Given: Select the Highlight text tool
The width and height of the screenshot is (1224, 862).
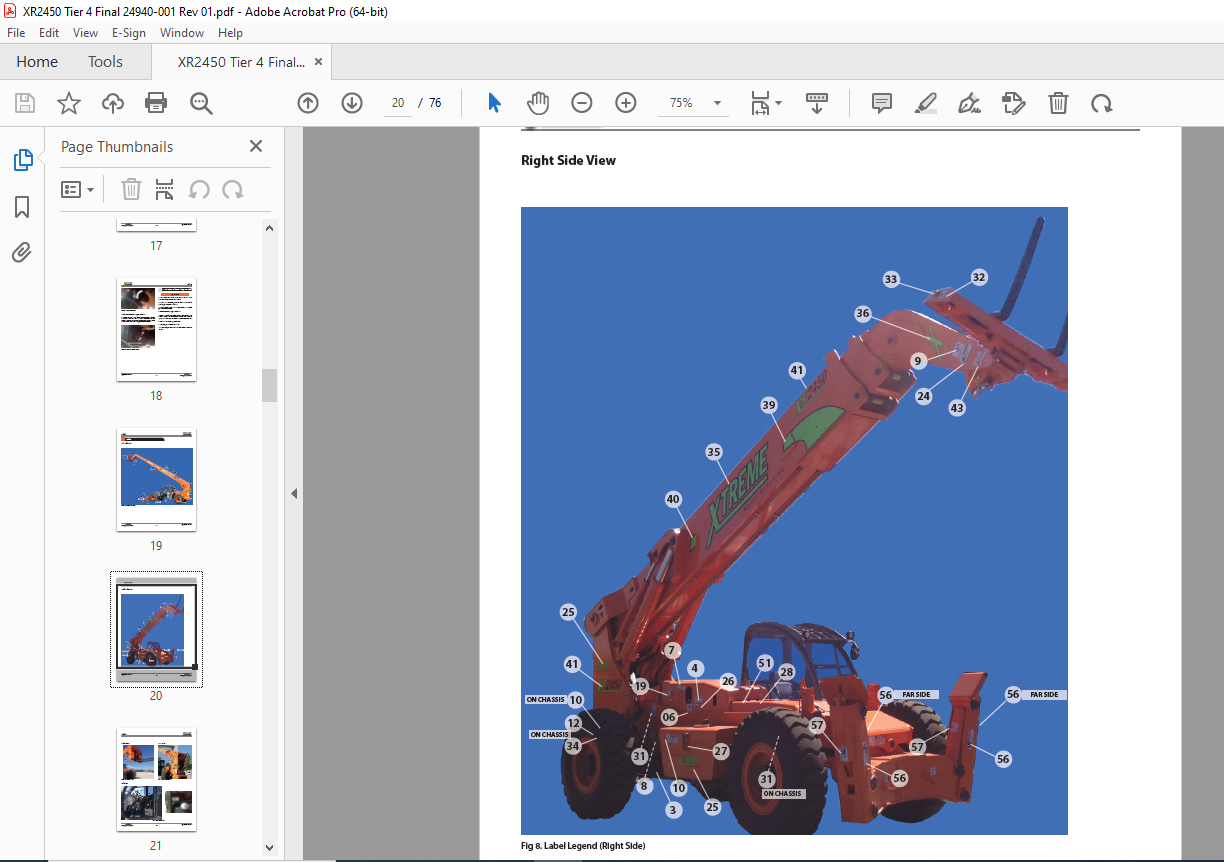Looking at the screenshot, I should pyautogui.click(x=926, y=103).
